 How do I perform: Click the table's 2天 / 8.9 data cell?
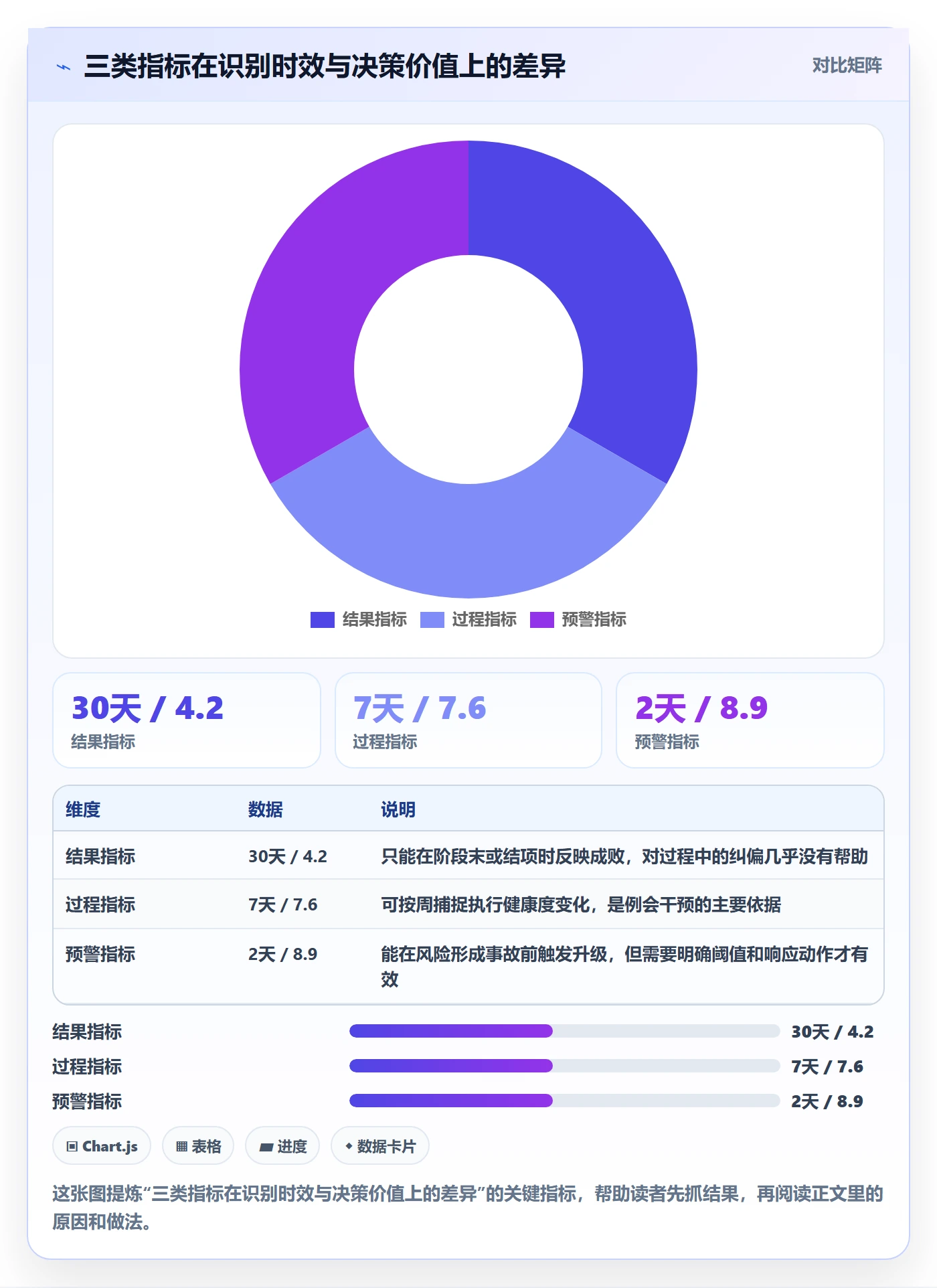point(283,954)
